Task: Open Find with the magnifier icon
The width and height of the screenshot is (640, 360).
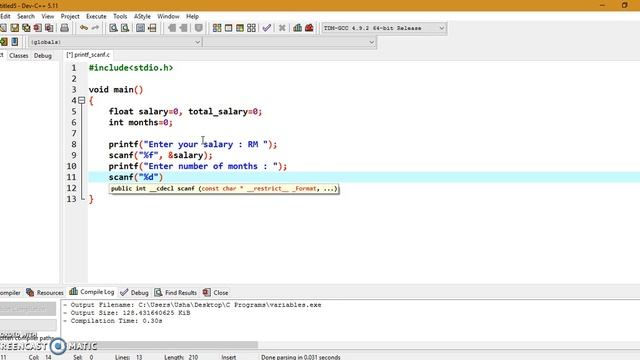Action: [113, 28]
